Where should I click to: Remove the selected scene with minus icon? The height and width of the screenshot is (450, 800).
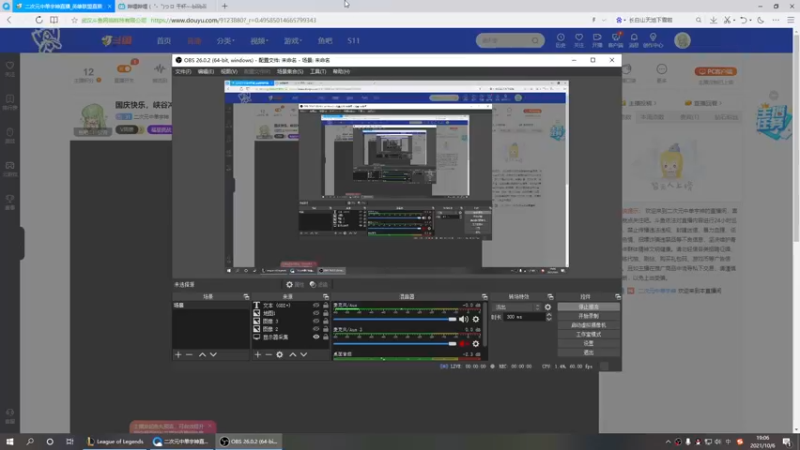coord(189,355)
